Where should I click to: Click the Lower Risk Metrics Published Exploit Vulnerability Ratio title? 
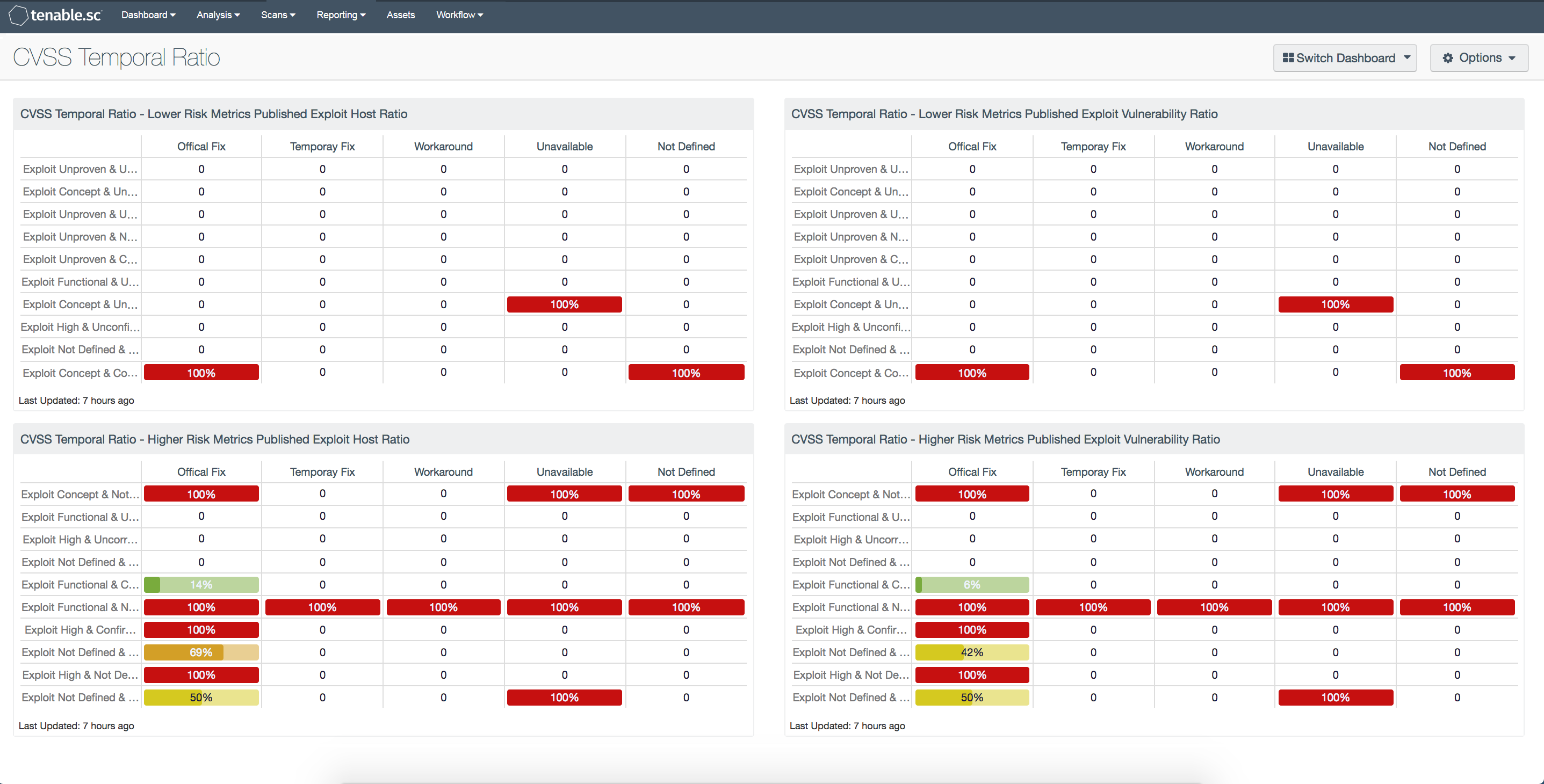click(1004, 114)
